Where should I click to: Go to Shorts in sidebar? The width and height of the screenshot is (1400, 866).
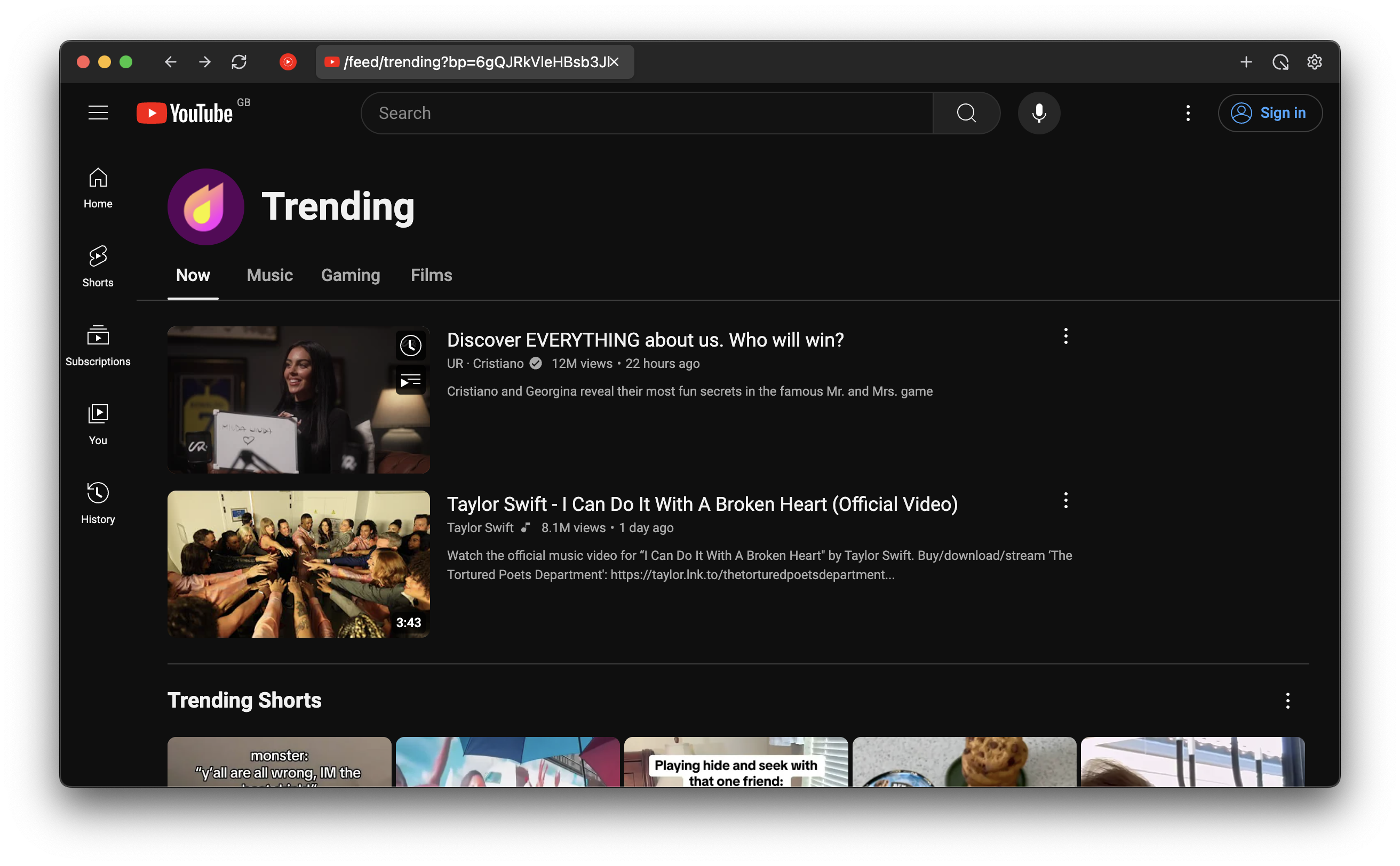[x=98, y=266]
